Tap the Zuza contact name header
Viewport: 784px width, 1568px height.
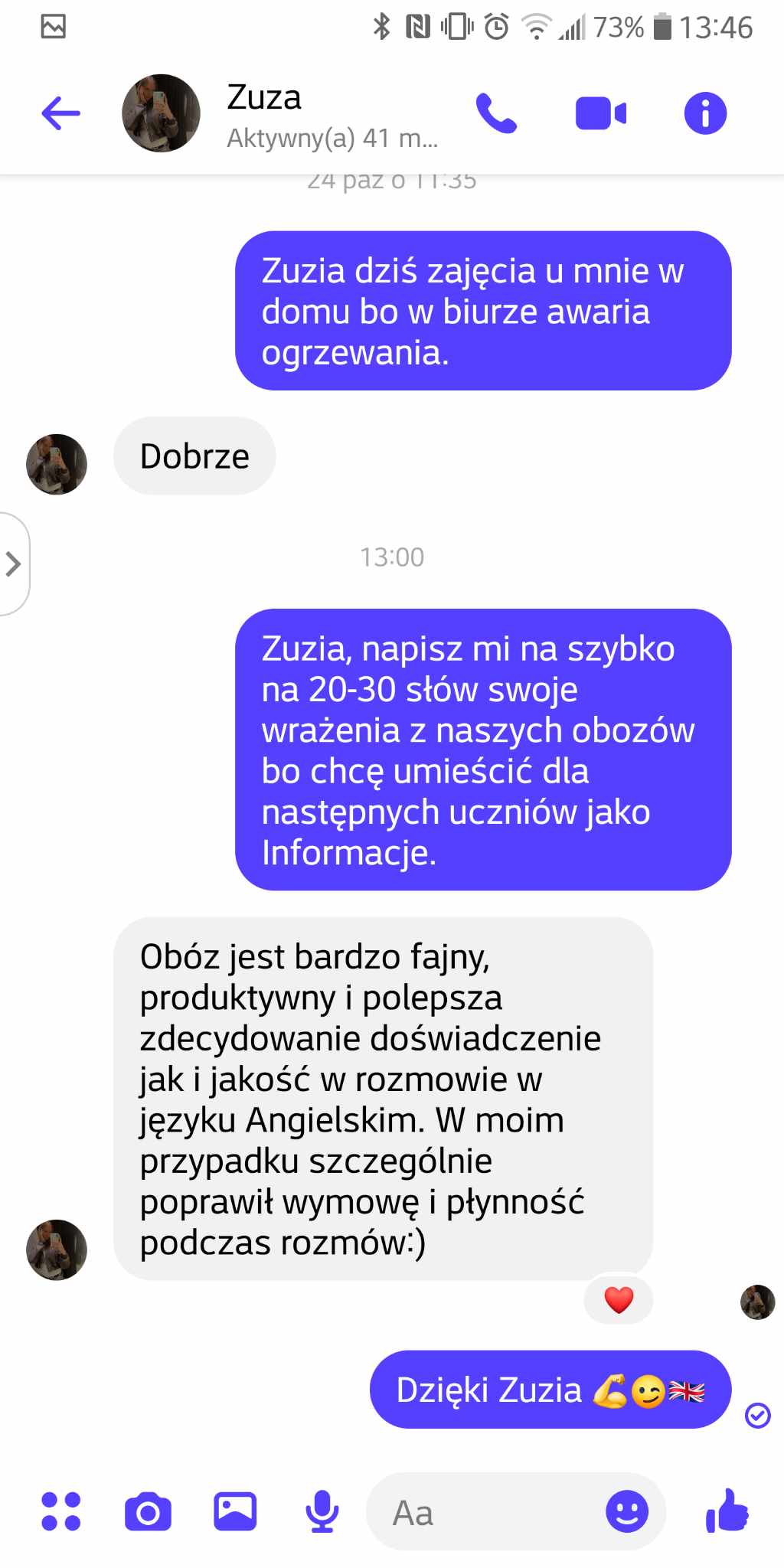coord(264,97)
